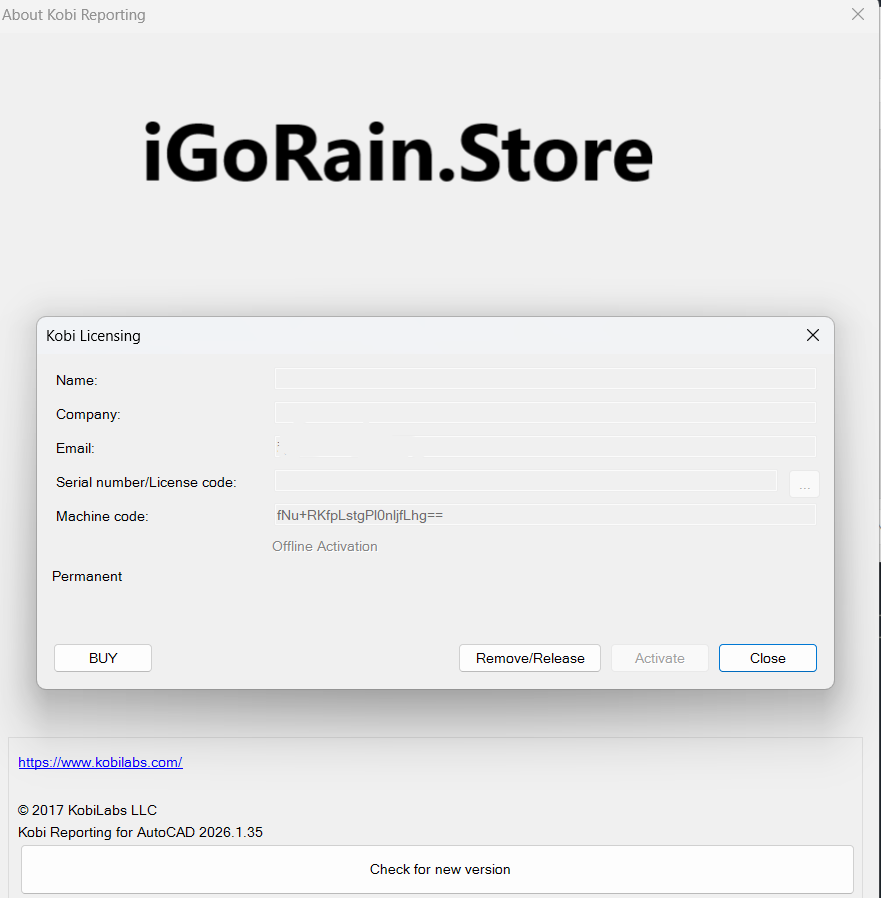
Task: Click the Kobi Licensing title bar
Action: pyautogui.click(x=400, y=336)
